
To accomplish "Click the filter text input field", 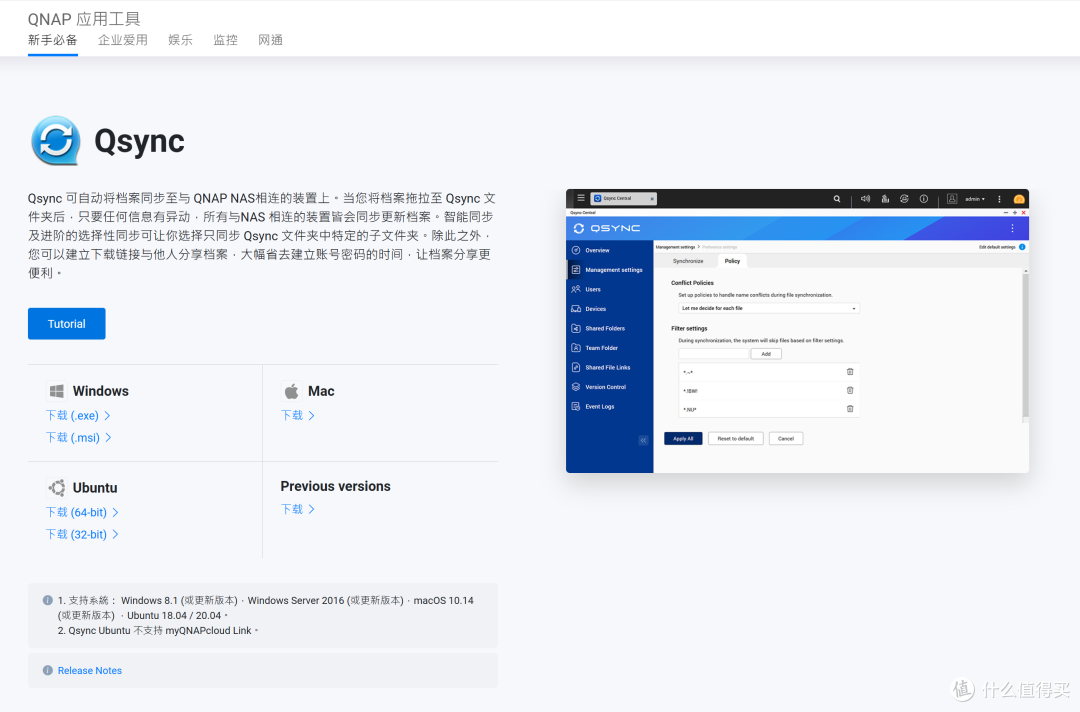I will [x=714, y=354].
